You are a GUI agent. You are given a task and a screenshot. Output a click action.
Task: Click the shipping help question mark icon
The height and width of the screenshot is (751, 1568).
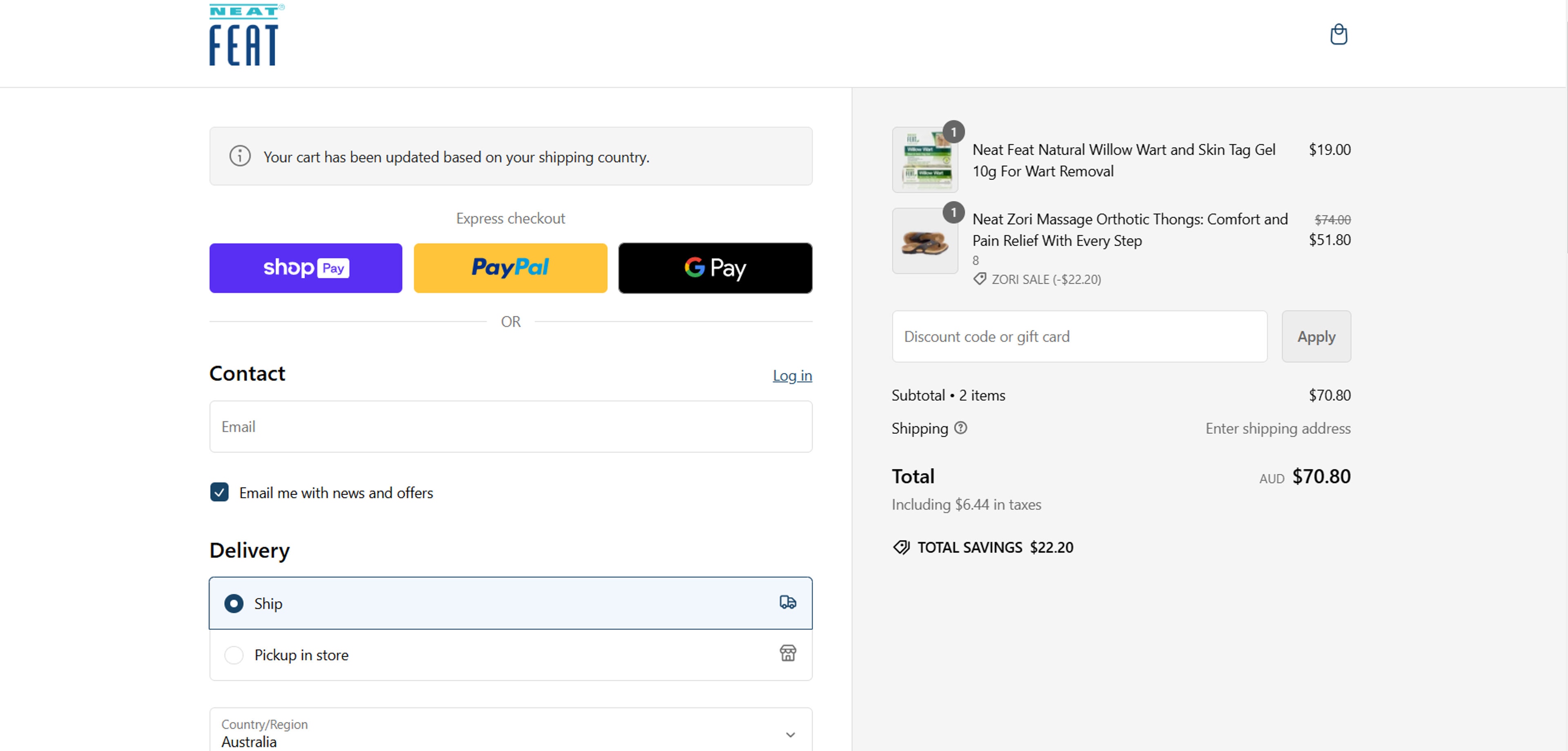[960, 428]
